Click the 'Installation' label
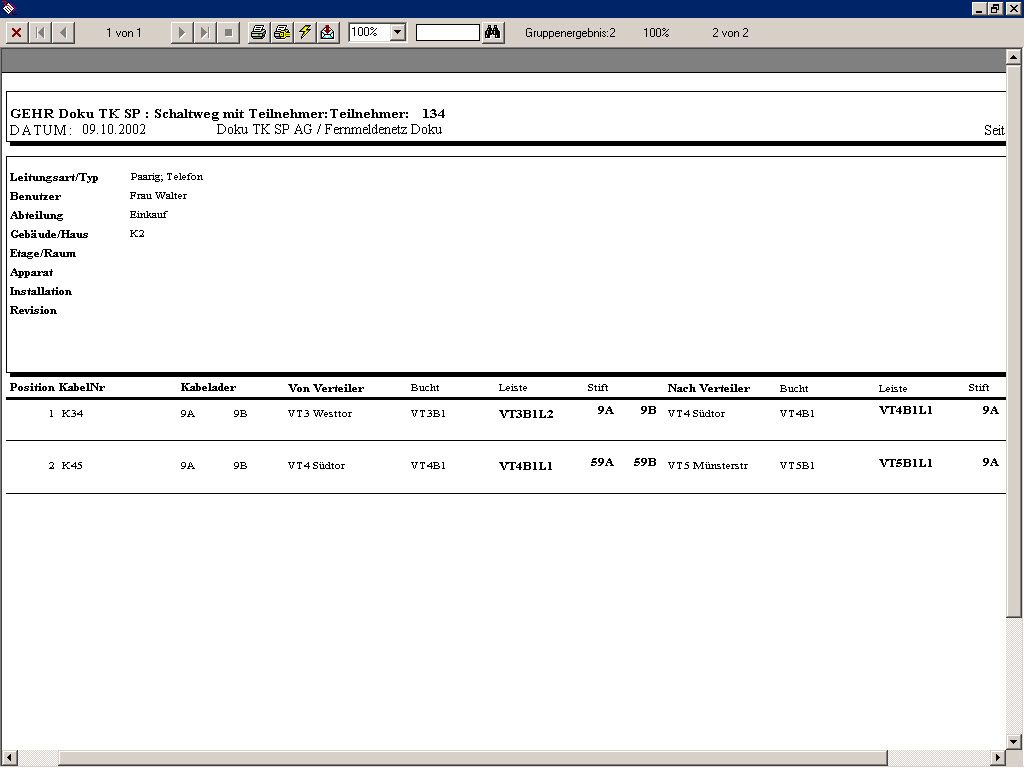This screenshot has height=768, width=1024. click(40, 291)
